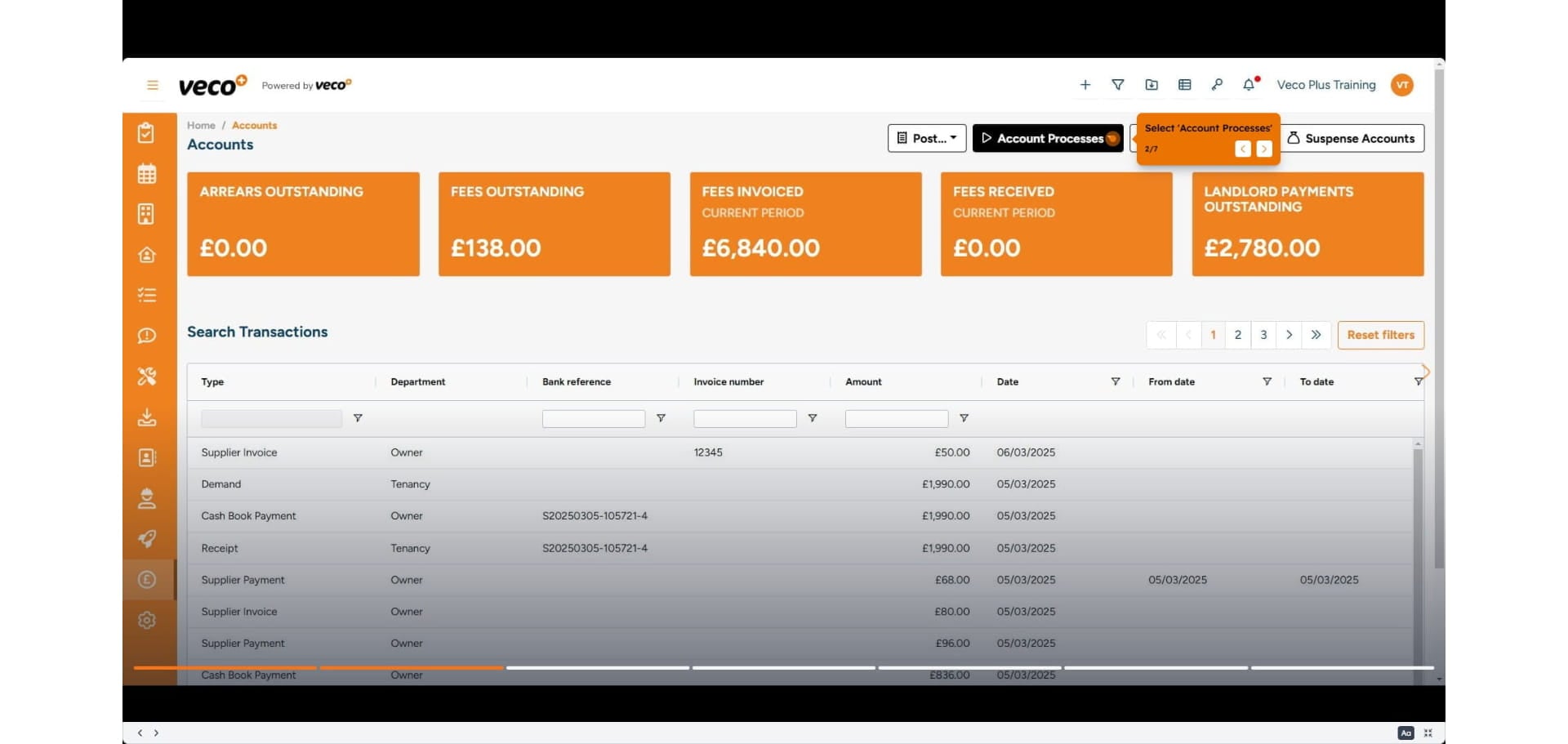Open the speech bubble alert sidebar icon

click(147, 336)
